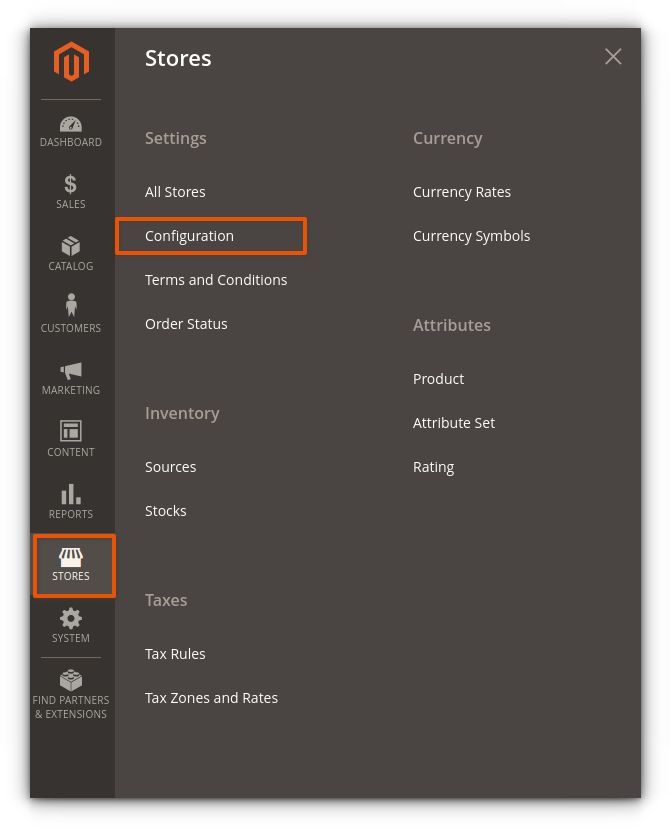The image size is (671, 830).
Task: Open the Sales dollar icon
Action: tap(70, 184)
